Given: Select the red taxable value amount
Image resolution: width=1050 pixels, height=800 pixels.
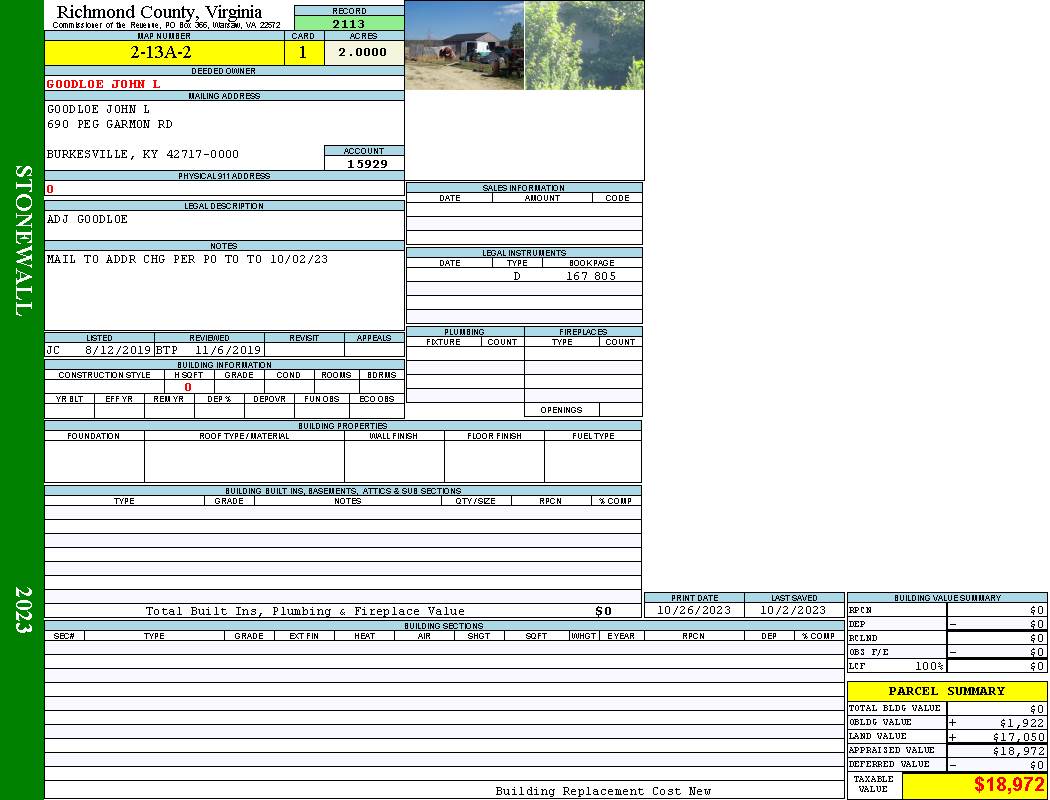Looking at the screenshot, I should click(1009, 785).
